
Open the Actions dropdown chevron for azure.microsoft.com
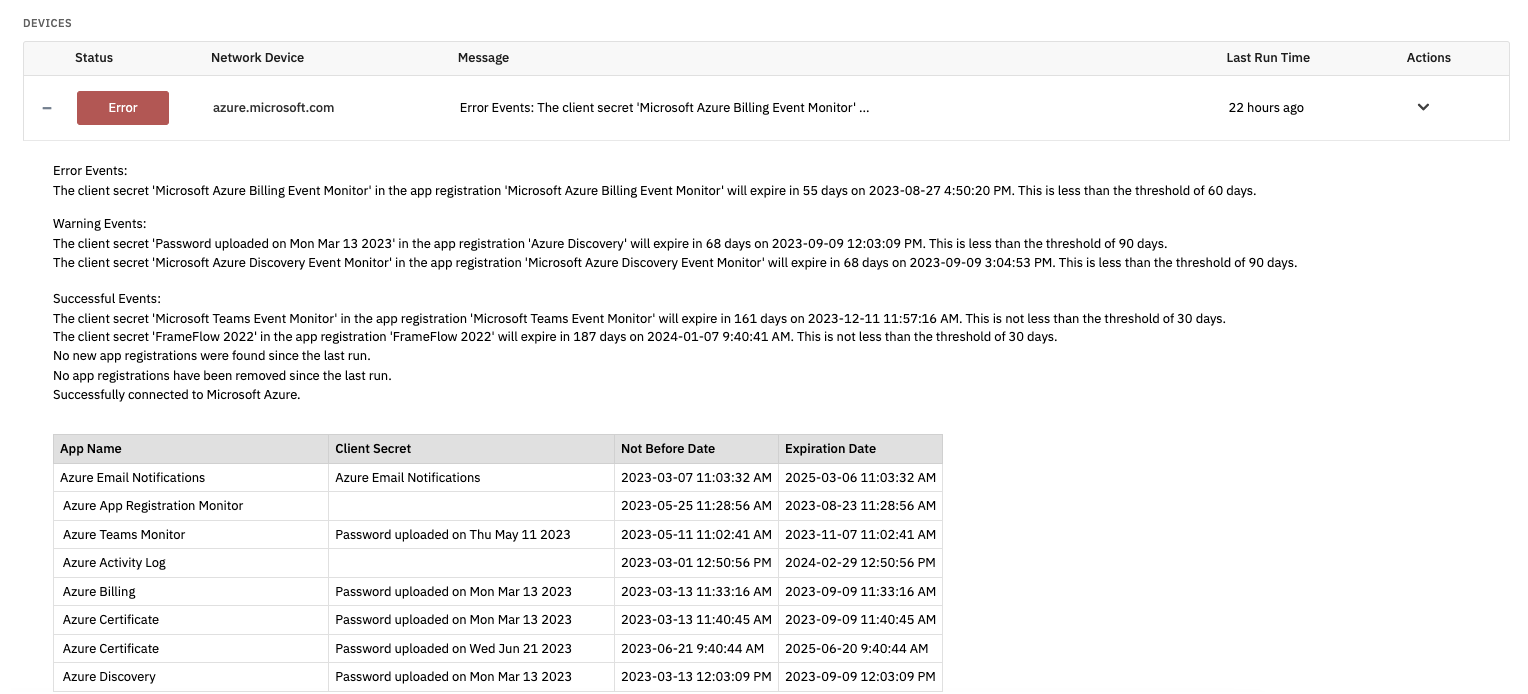[1423, 107]
